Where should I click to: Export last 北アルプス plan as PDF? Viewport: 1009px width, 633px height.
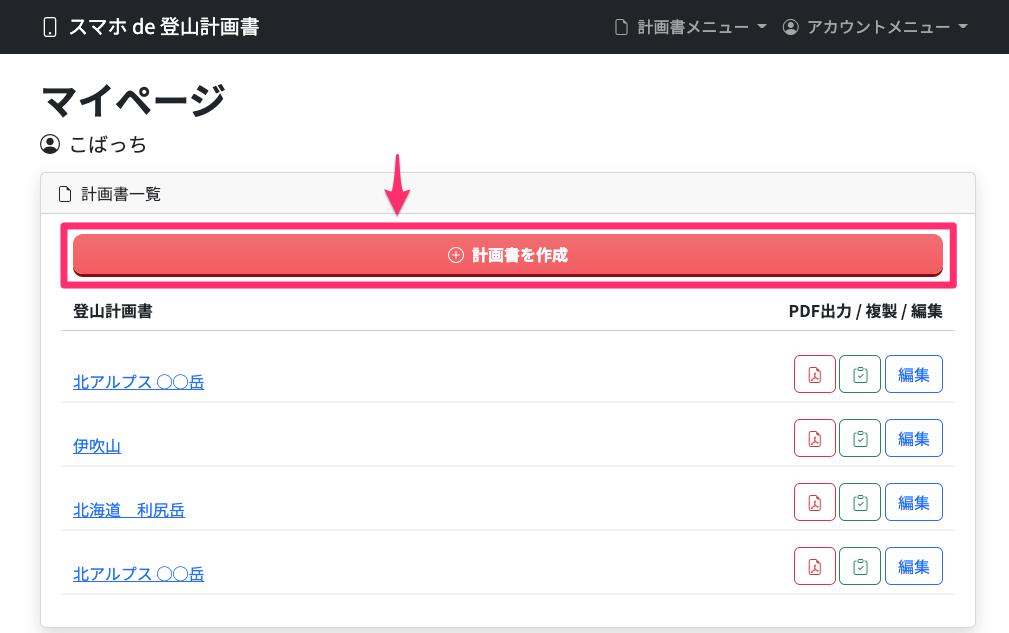pos(815,566)
